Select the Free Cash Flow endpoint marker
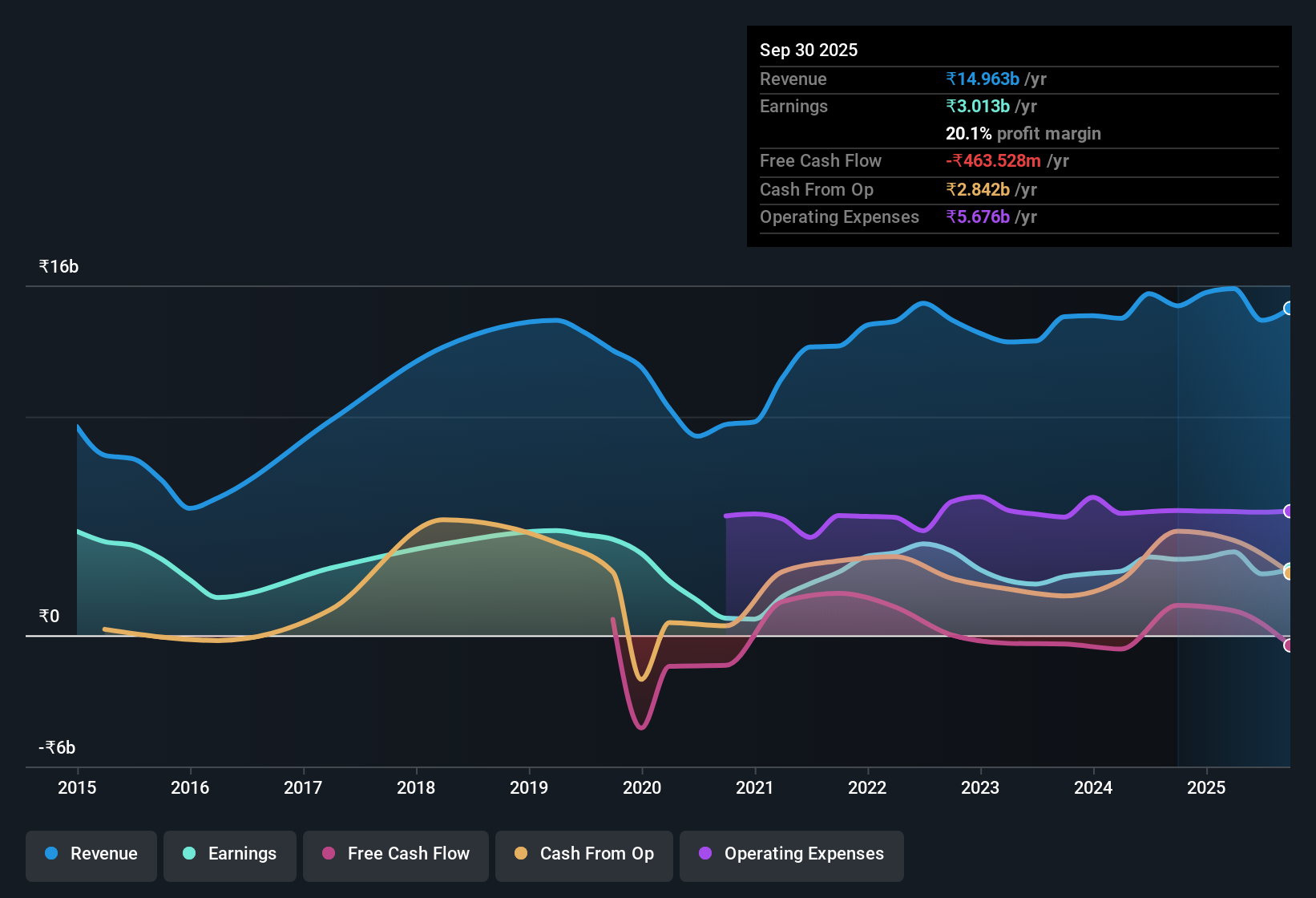 point(1289,645)
